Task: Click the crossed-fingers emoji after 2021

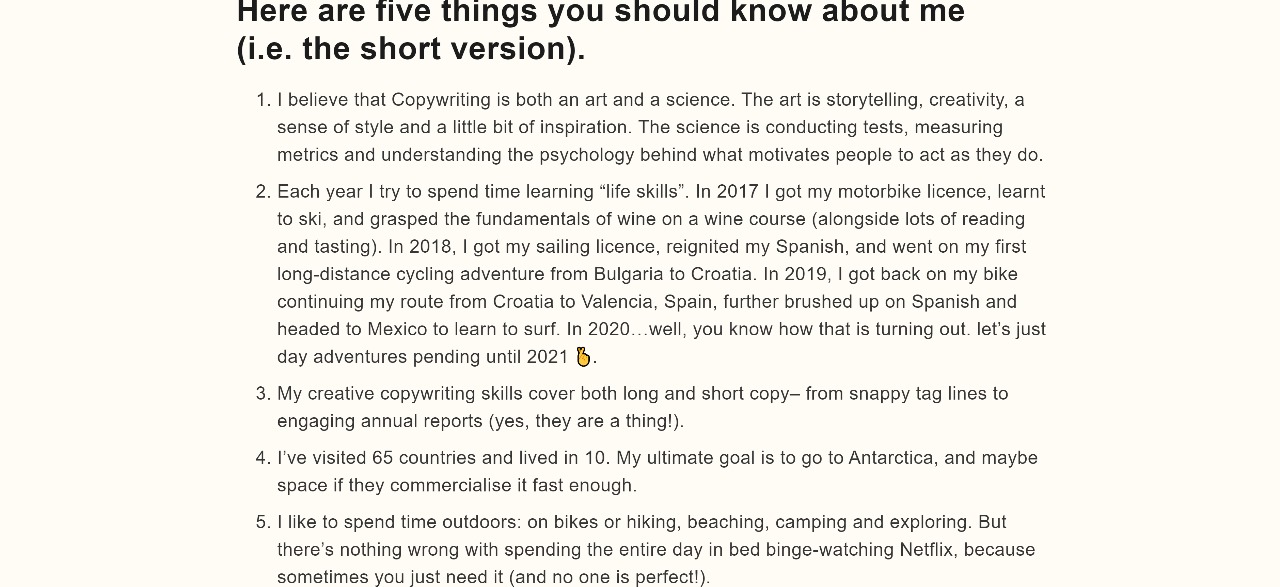Action: tap(584, 356)
